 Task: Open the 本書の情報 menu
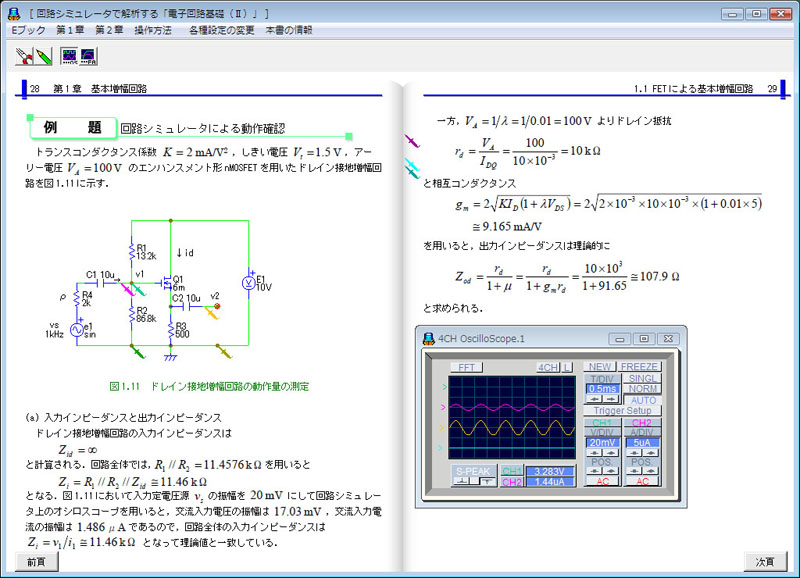(289, 30)
